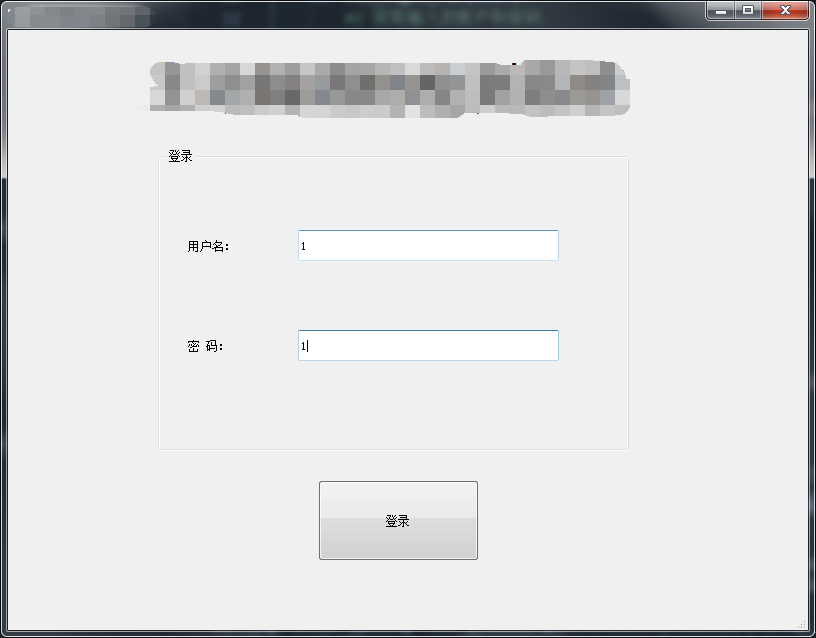Focus the 密码 text input field

coord(428,345)
